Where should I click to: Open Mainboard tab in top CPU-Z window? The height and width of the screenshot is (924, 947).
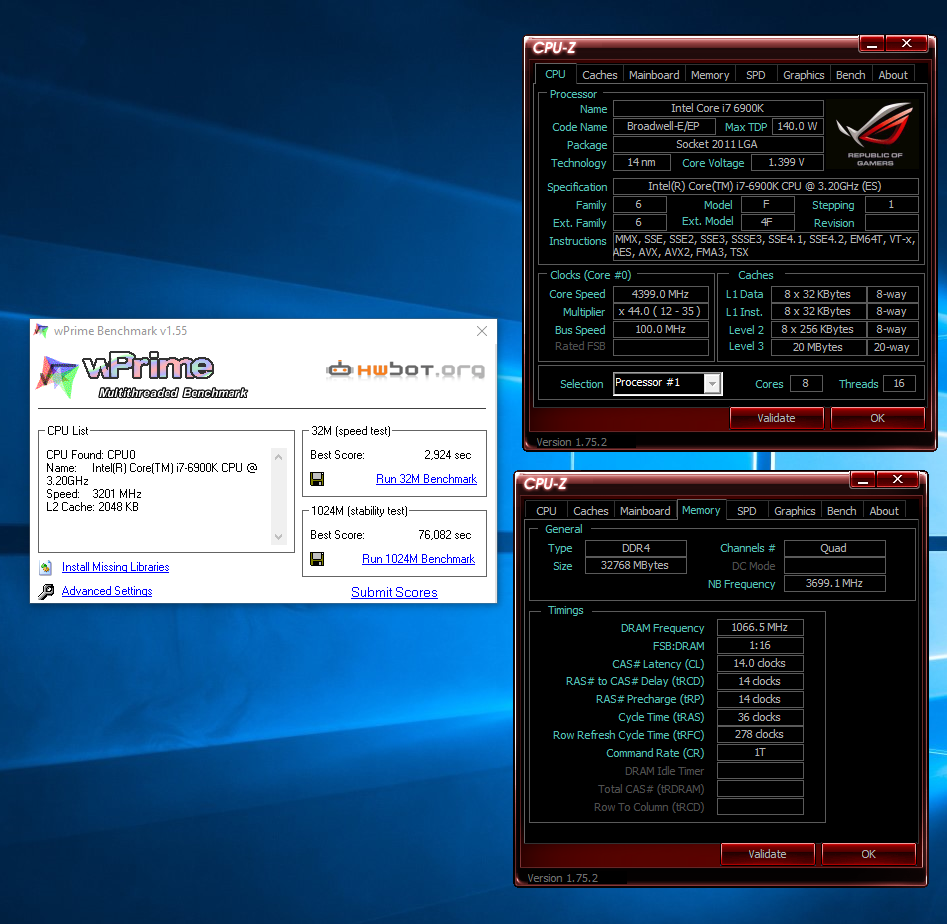(x=654, y=75)
